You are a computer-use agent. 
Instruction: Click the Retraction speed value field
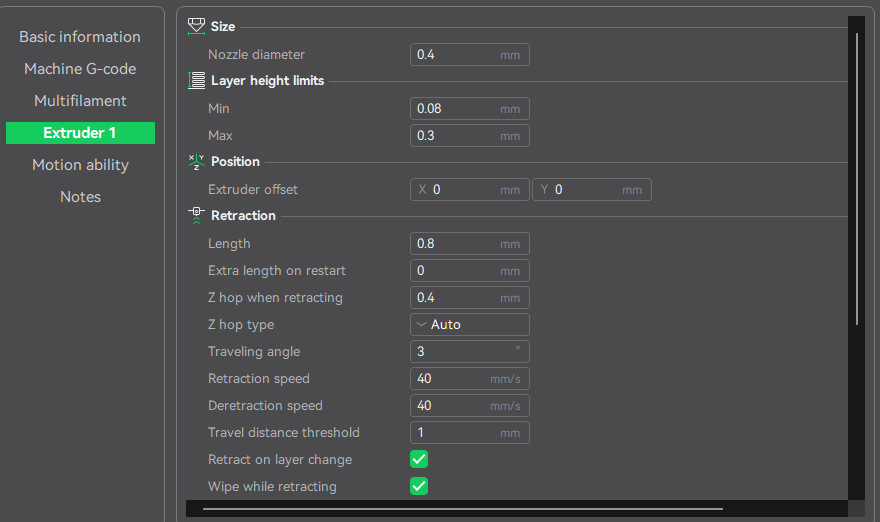click(470, 378)
